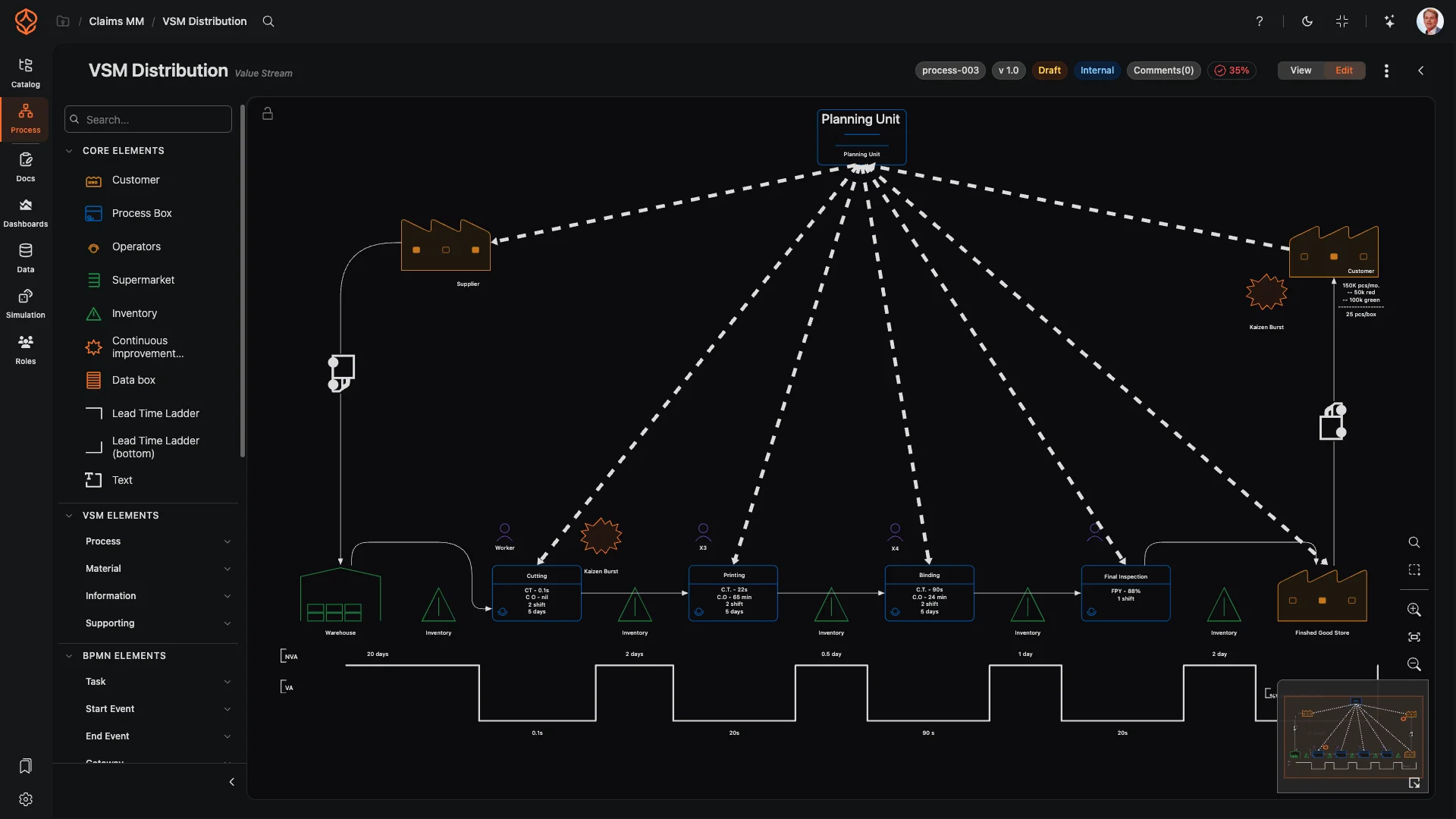
Task: Click the zoom out magnifier
Action: (x=1414, y=664)
